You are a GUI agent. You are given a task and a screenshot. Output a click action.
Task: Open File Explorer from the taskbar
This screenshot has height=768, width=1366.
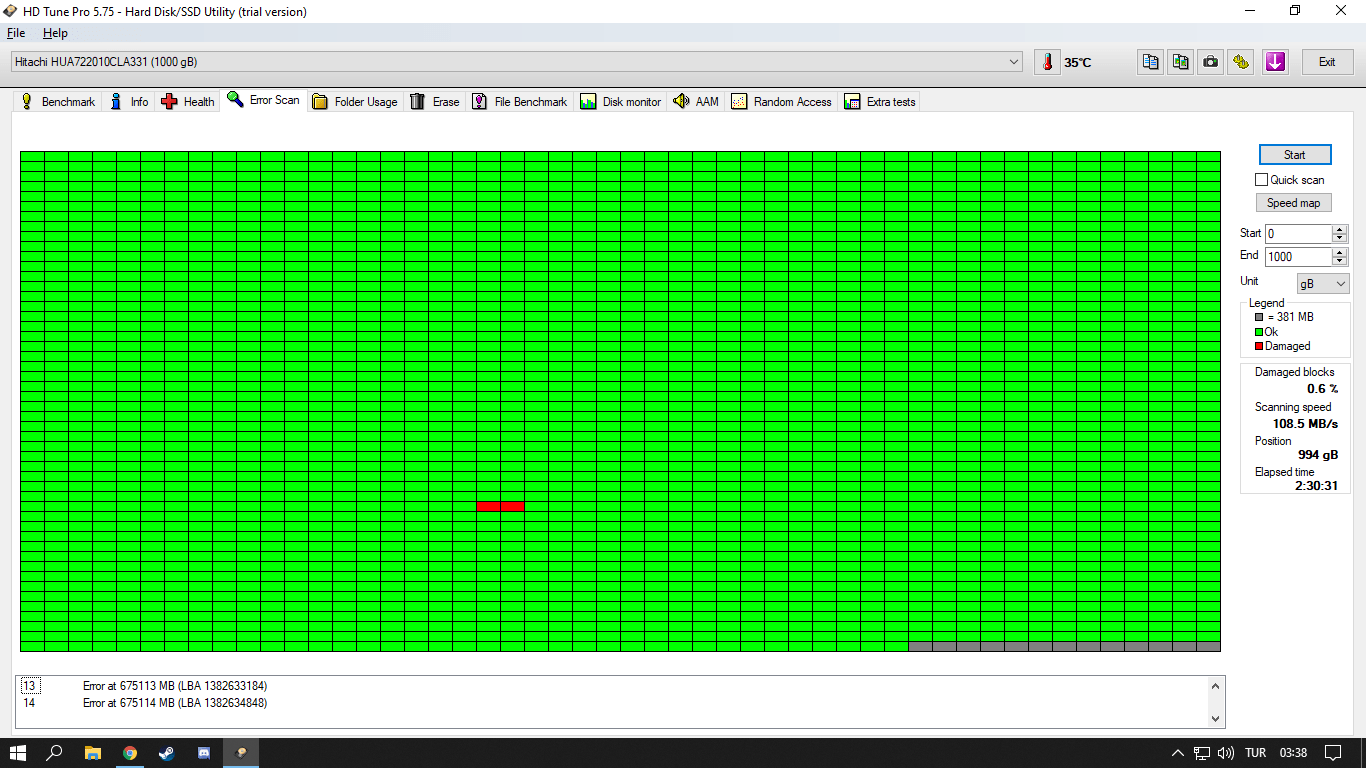click(x=93, y=753)
